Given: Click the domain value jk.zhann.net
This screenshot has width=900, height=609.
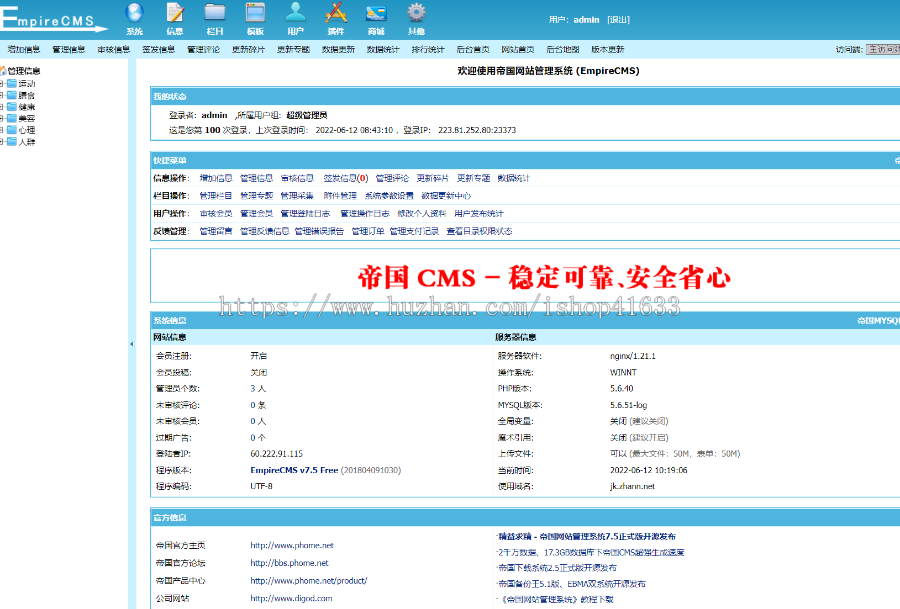Looking at the screenshot, I should pos(632,486).
